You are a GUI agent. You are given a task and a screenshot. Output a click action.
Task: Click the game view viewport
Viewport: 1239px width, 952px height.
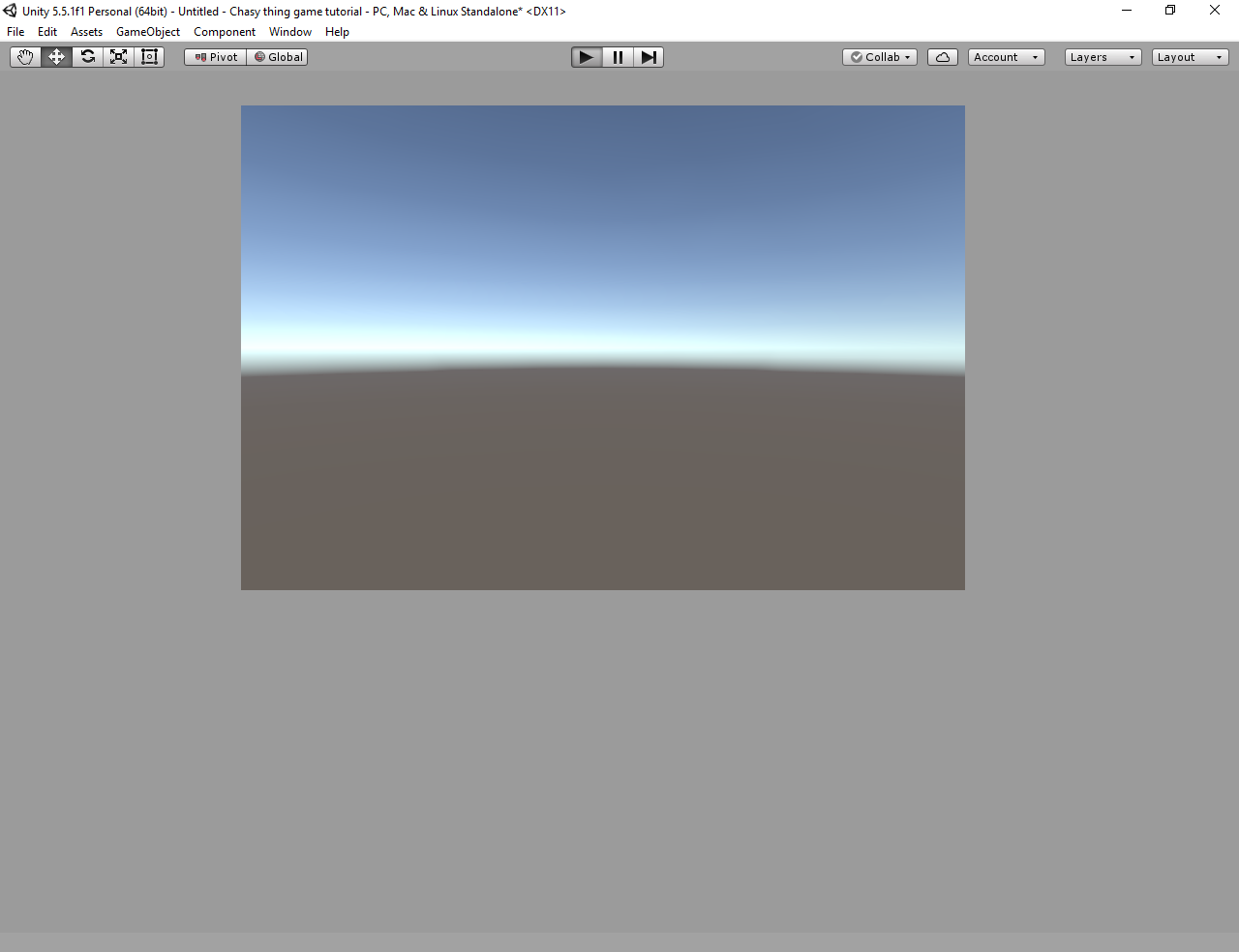pyautogui.click(x=603, y=347)
